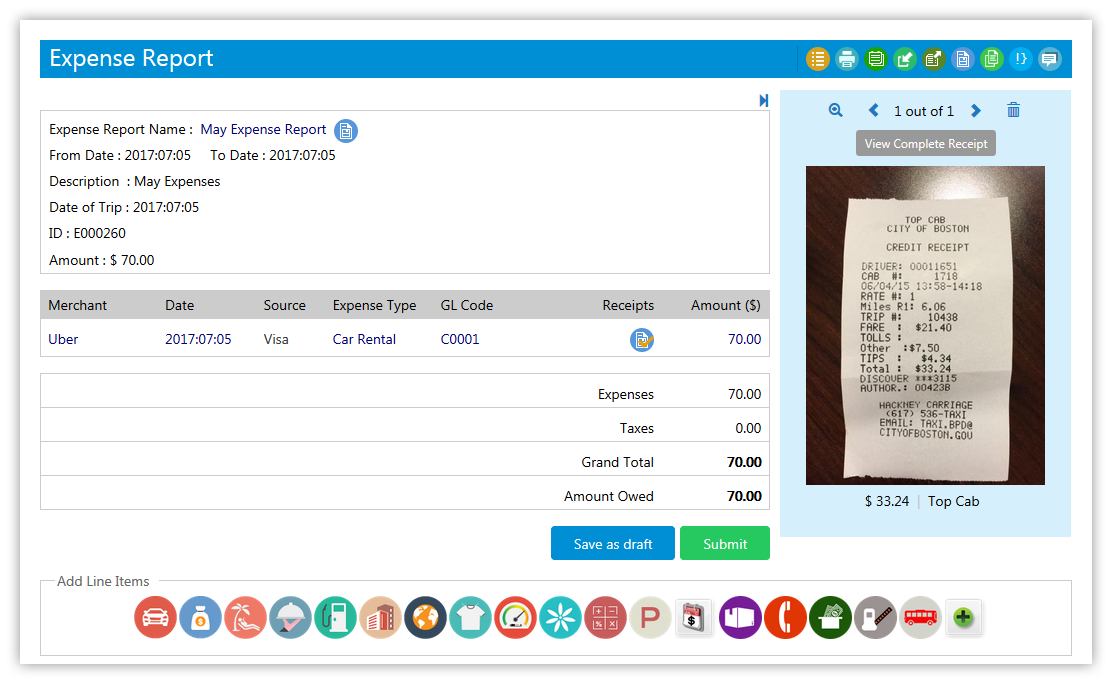
Task: Add the green cash box line item
Action: tap(830, 617)
